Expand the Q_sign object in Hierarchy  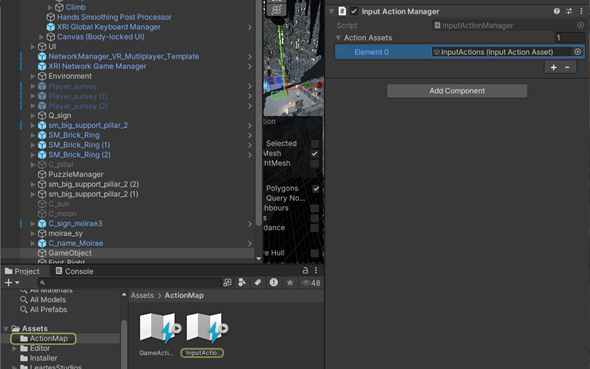pos(33,115)
